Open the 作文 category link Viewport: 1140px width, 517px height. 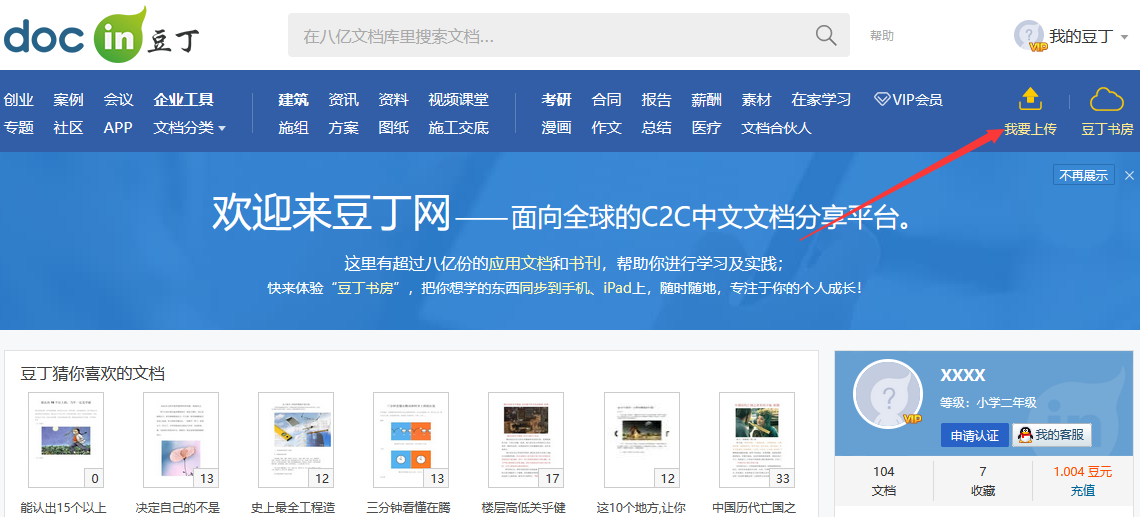[606, 128]
